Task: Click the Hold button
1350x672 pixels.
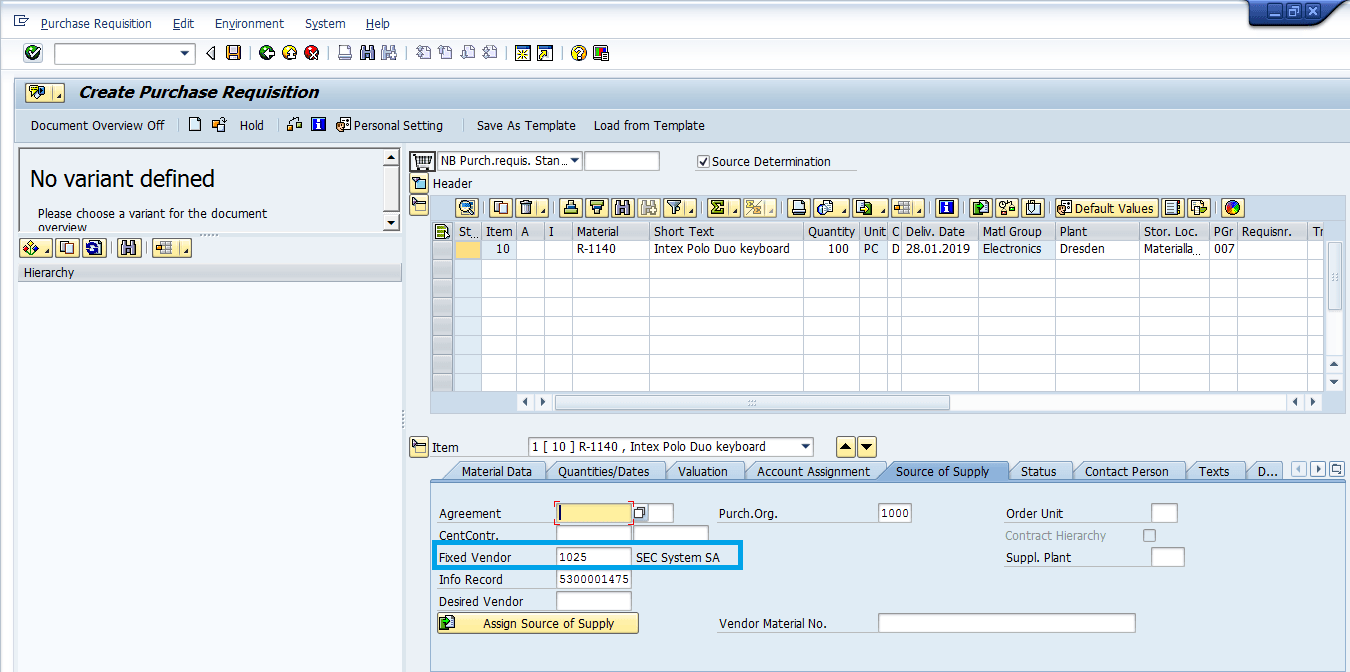Action: click(x=252, y=125)
